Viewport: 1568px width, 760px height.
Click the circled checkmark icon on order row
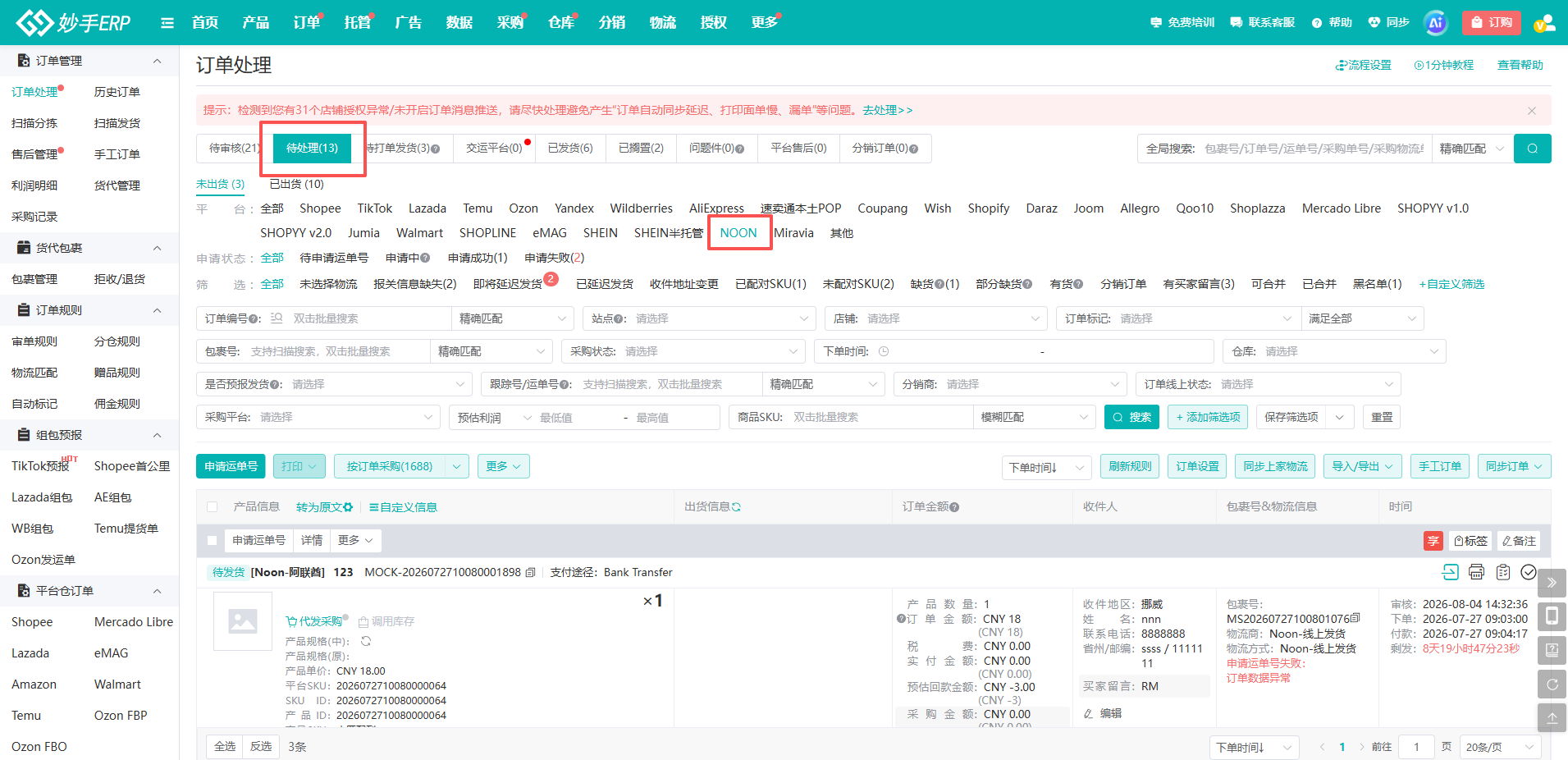pos(1529,572)
